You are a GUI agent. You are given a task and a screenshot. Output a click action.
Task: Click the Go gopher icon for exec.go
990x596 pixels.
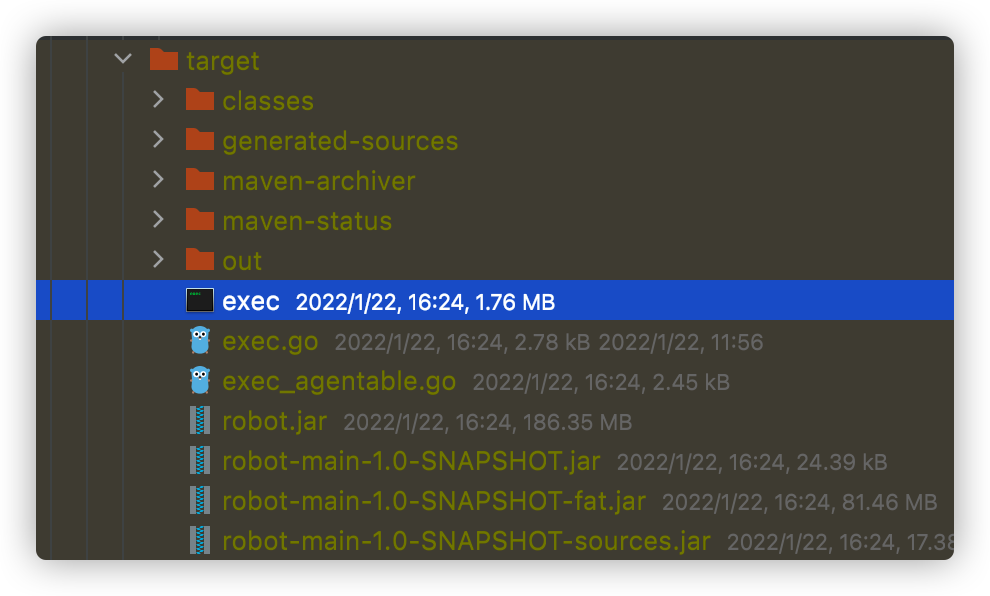(200, 340)
